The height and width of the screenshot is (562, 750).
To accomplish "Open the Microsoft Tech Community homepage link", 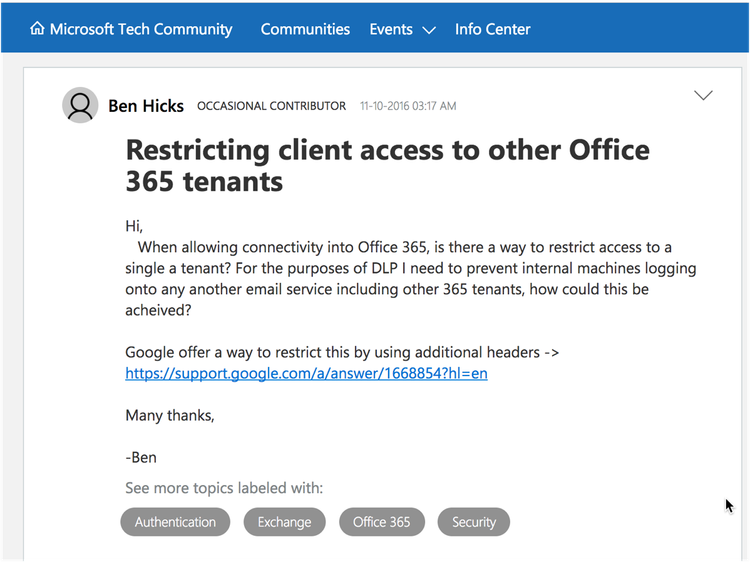I will click(x=141, y=29).
